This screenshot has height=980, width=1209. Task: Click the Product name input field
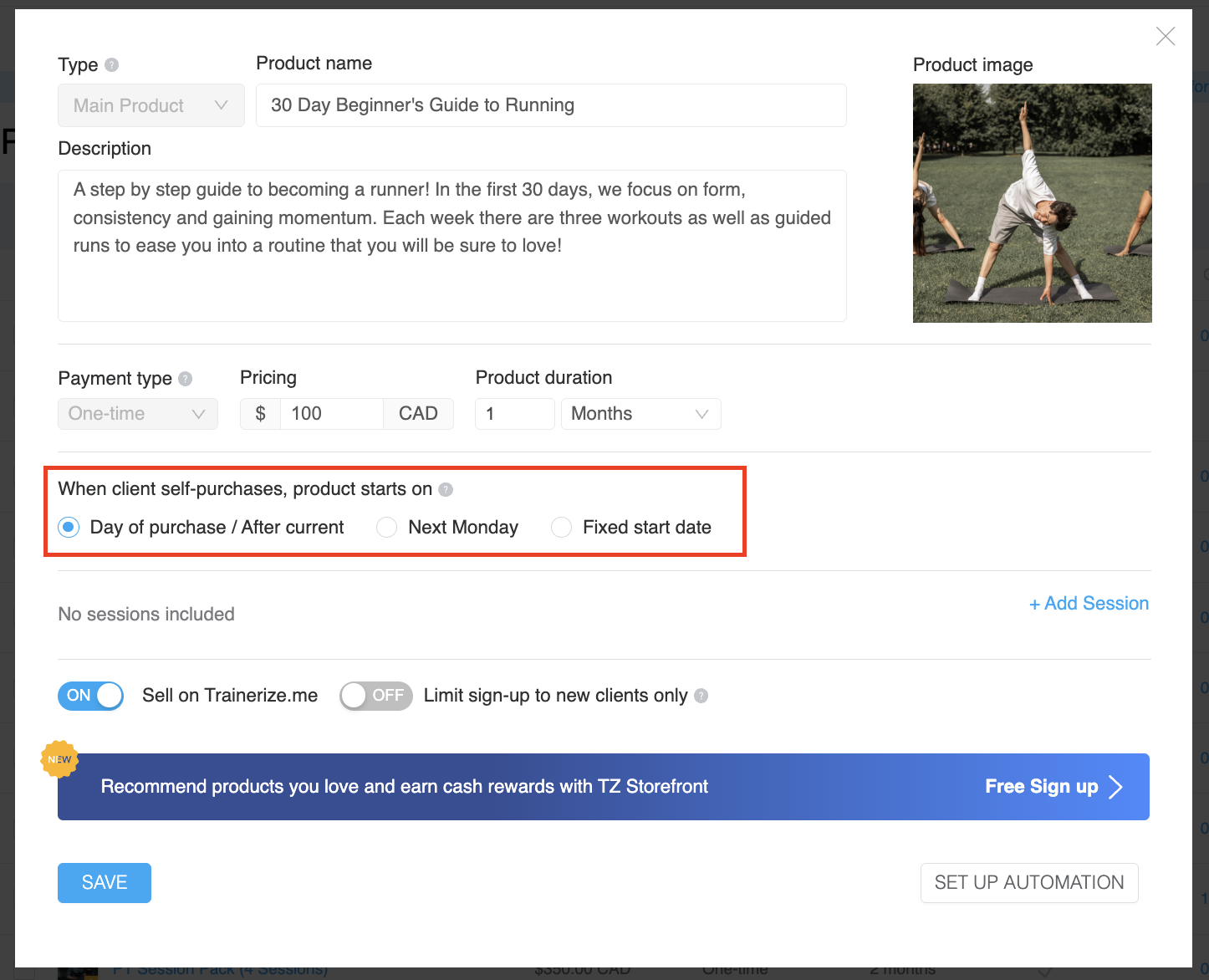551,105
